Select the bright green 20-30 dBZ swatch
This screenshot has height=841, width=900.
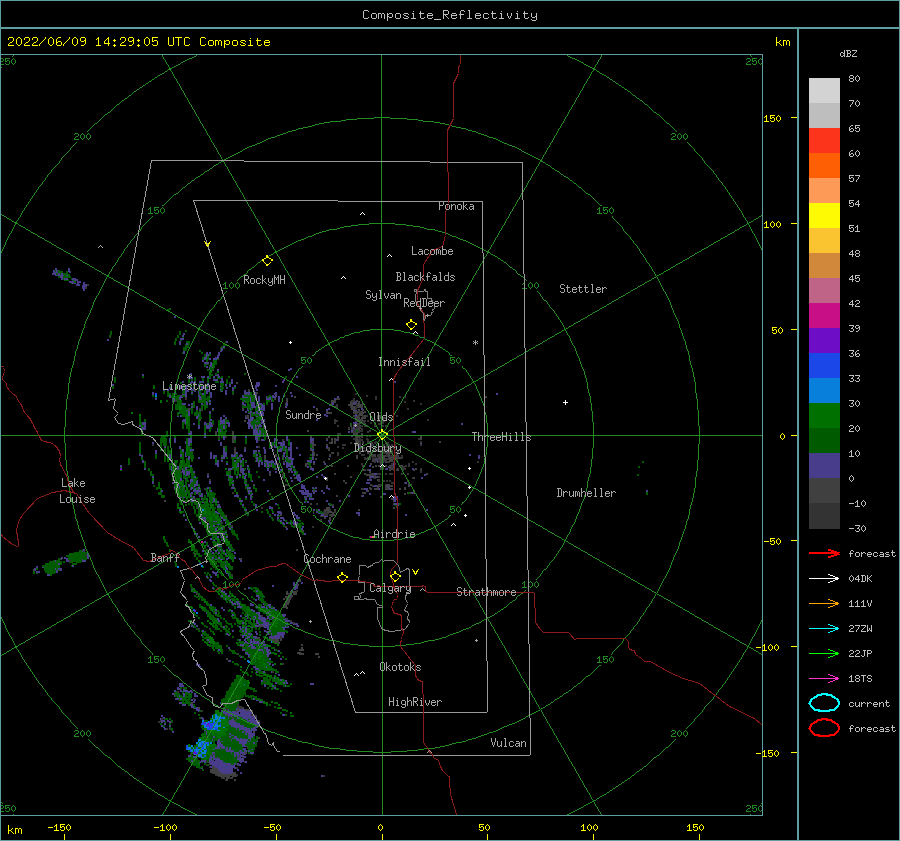tap(824, 416)
